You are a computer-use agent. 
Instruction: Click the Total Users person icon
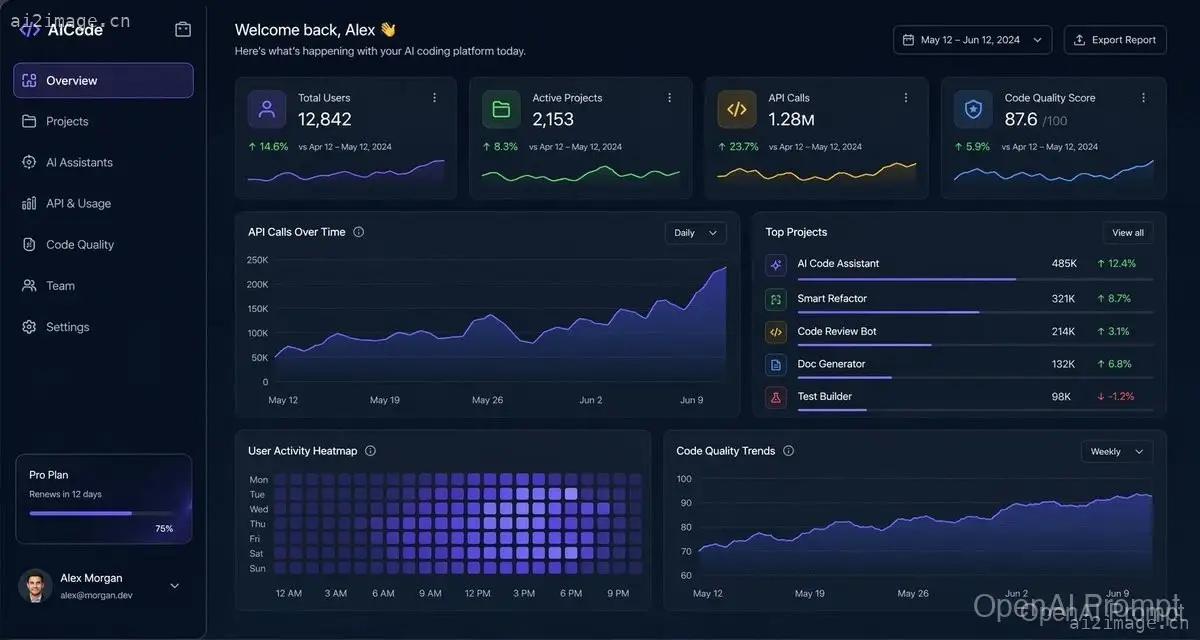pos(267,110)
